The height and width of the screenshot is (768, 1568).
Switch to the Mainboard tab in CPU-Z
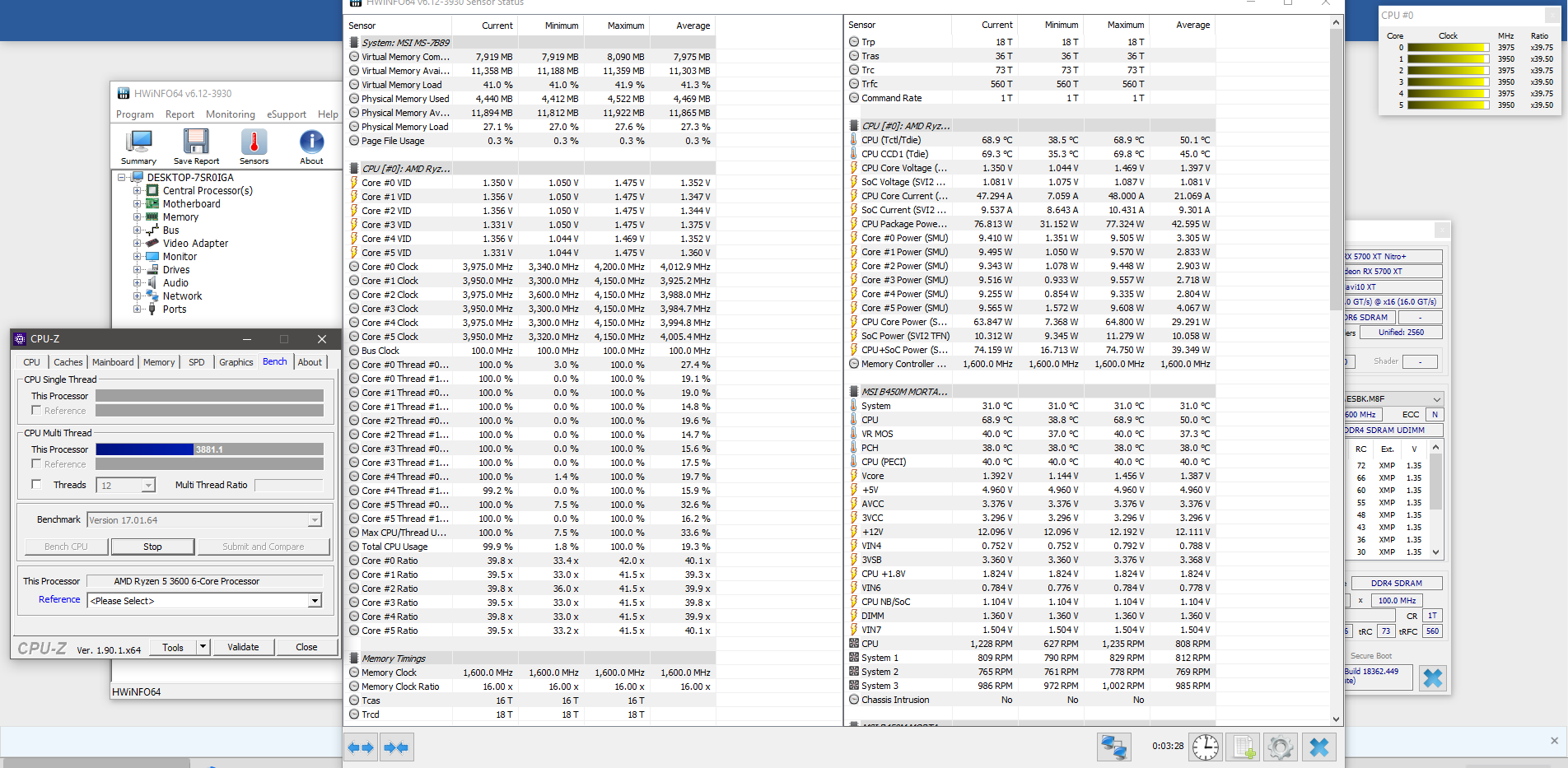click(x=113, y=362)
